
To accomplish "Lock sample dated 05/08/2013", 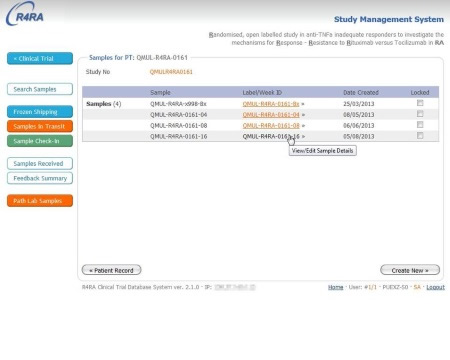I will [420, 136].
